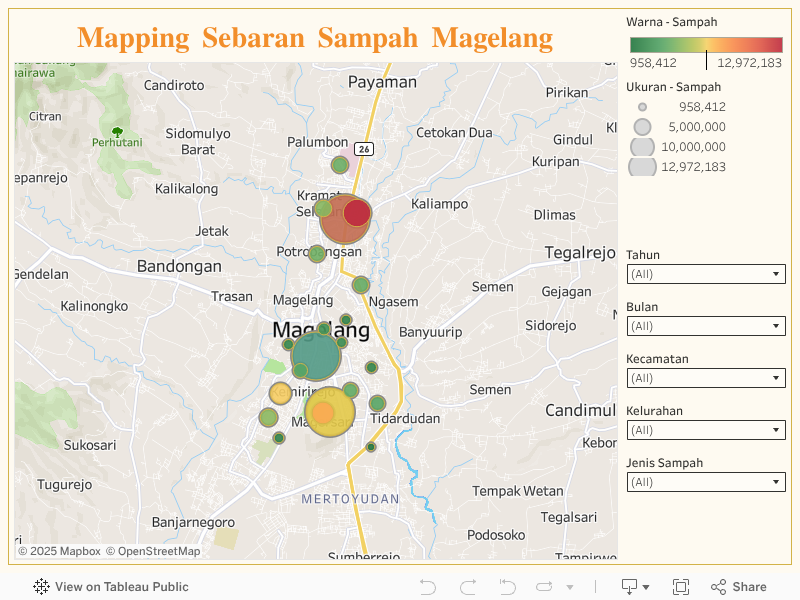Select the 958,412 size legend circle
Image resolution: width=800 pixels, height=600 pixels.
click(x=642, y=107)
